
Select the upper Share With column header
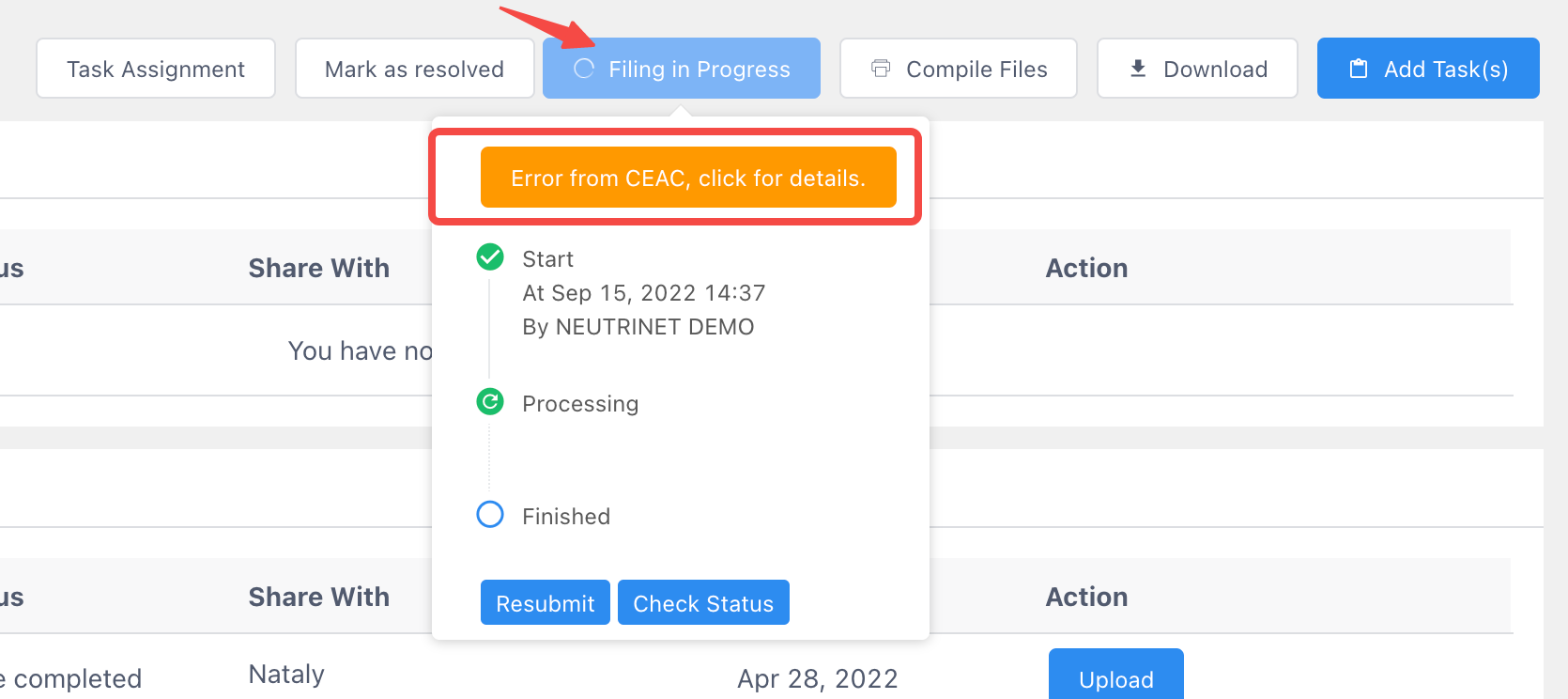[318, 268]
